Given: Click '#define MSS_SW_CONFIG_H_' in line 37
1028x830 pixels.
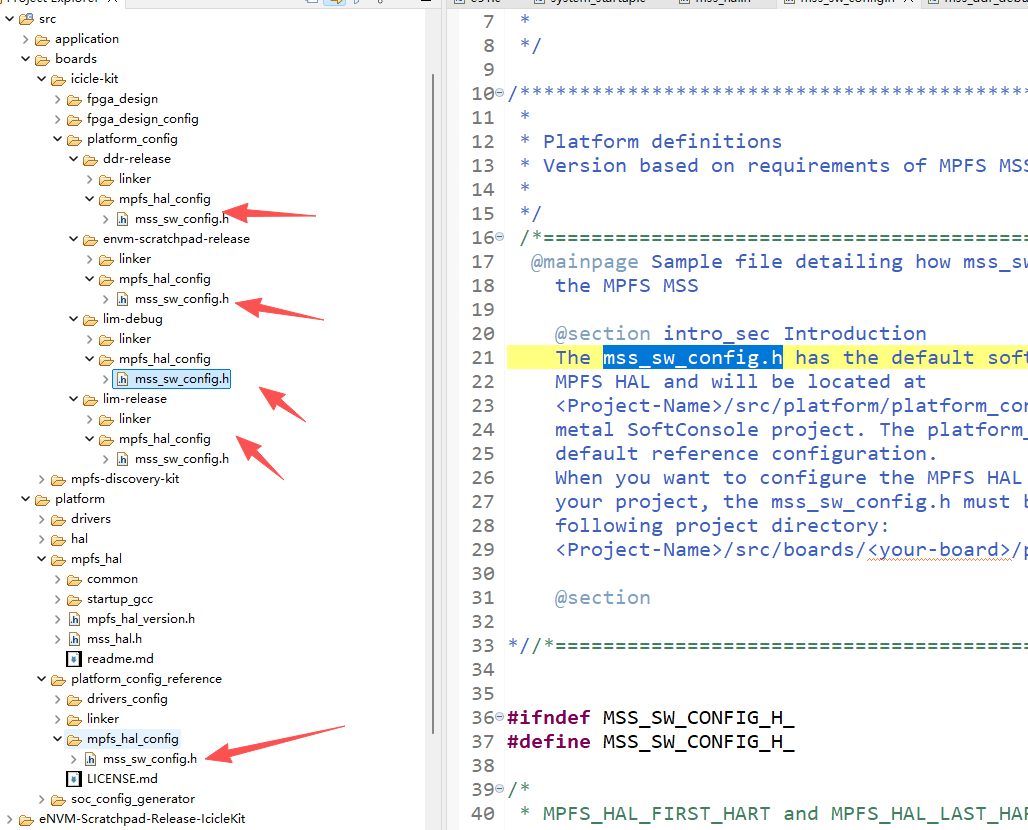Looking at the screenshot, I should click(650, 741).
